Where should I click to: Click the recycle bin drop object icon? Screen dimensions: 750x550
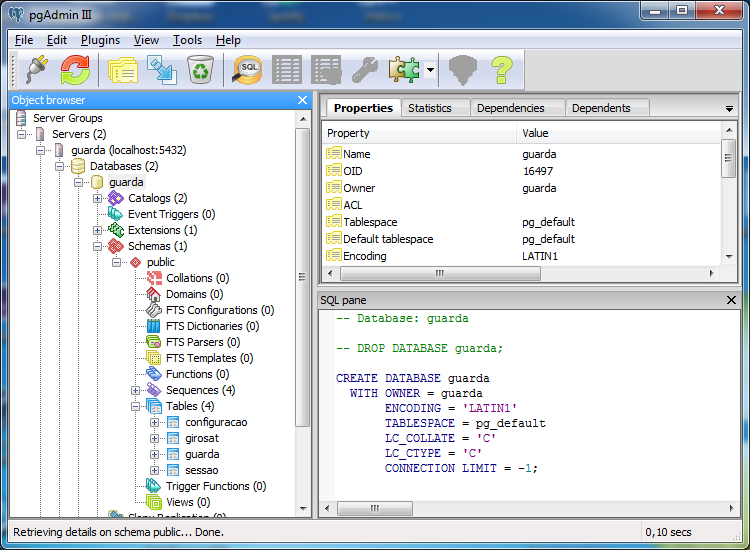click(200, 70)
